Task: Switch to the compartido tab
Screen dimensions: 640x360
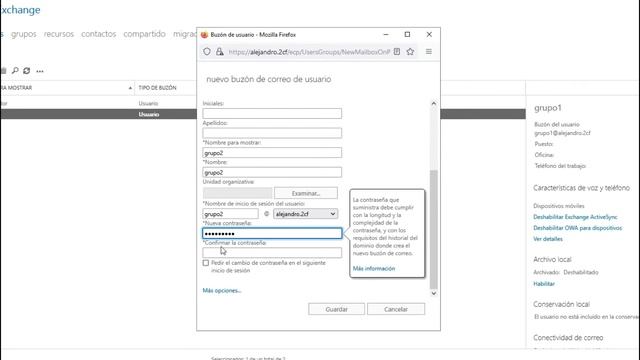Action: (x=144, y=34)
